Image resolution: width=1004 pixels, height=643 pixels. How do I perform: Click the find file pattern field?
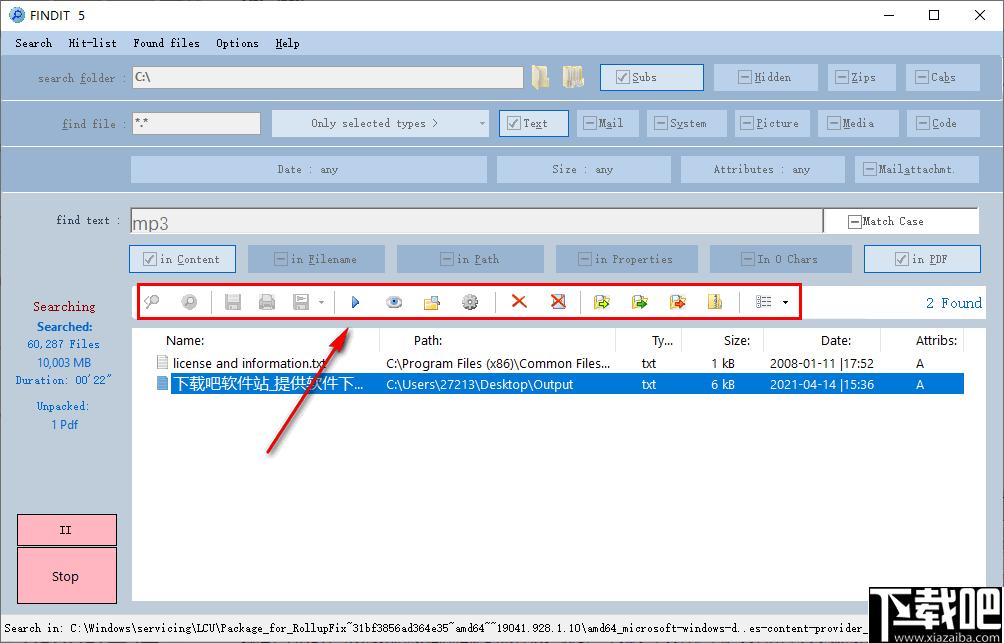click(x=197, y=124)
